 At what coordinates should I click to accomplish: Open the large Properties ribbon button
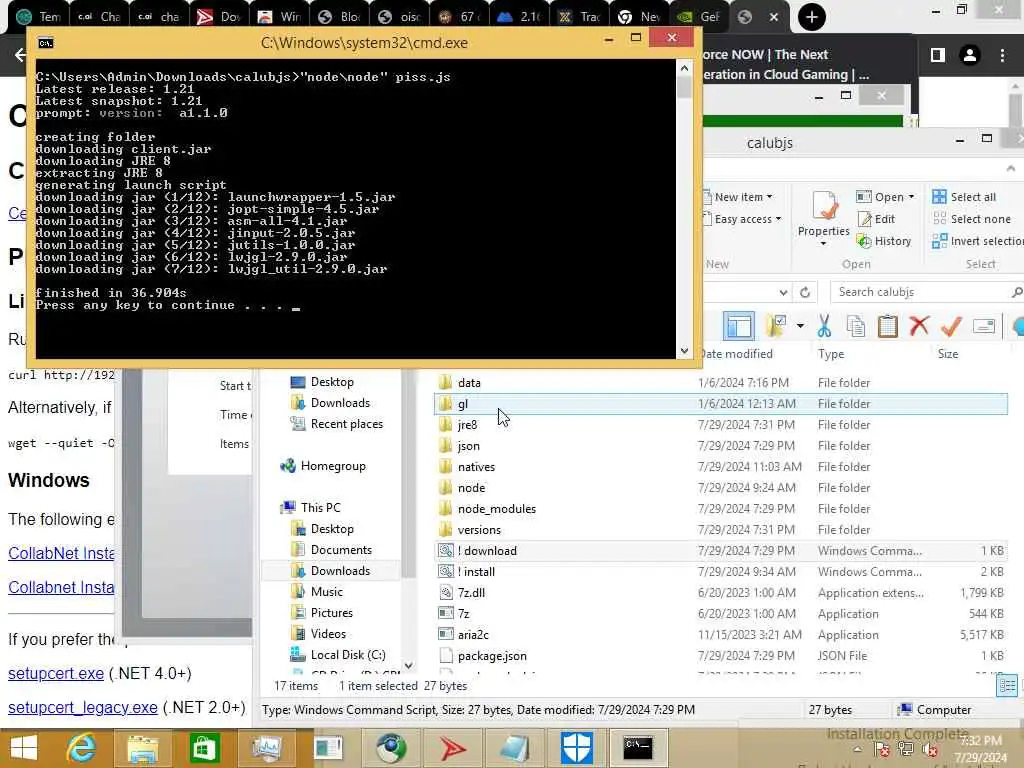point(824,217)
